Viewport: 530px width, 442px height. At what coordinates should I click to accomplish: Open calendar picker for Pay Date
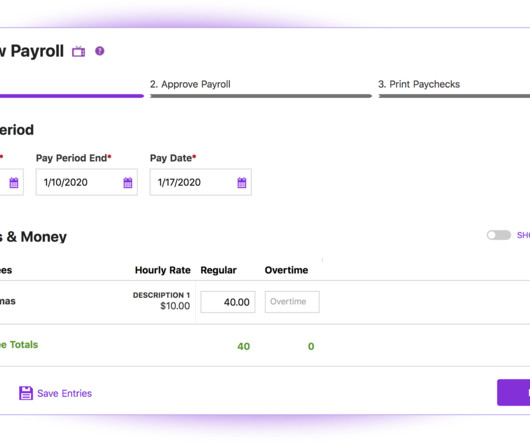(x=242, y=182)
